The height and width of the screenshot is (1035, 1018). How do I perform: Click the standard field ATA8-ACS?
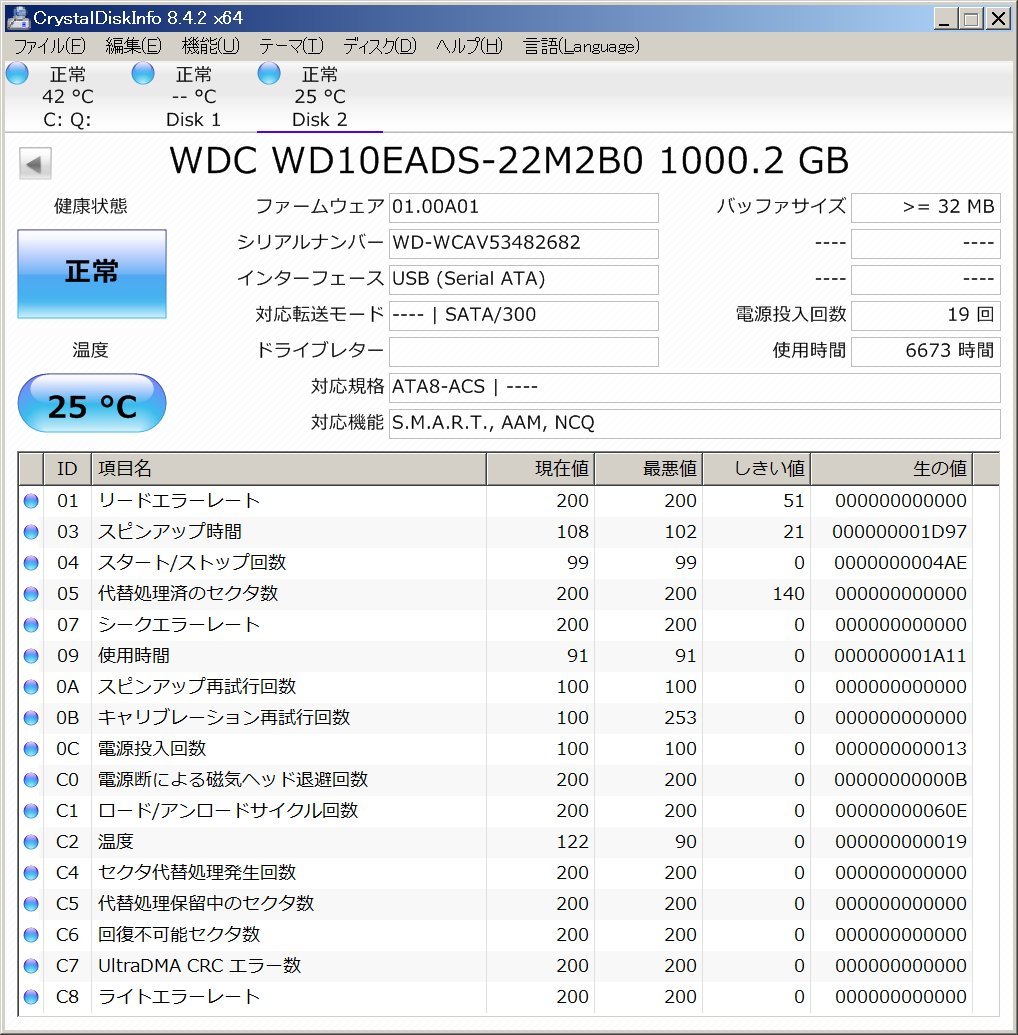click(695, 387)
